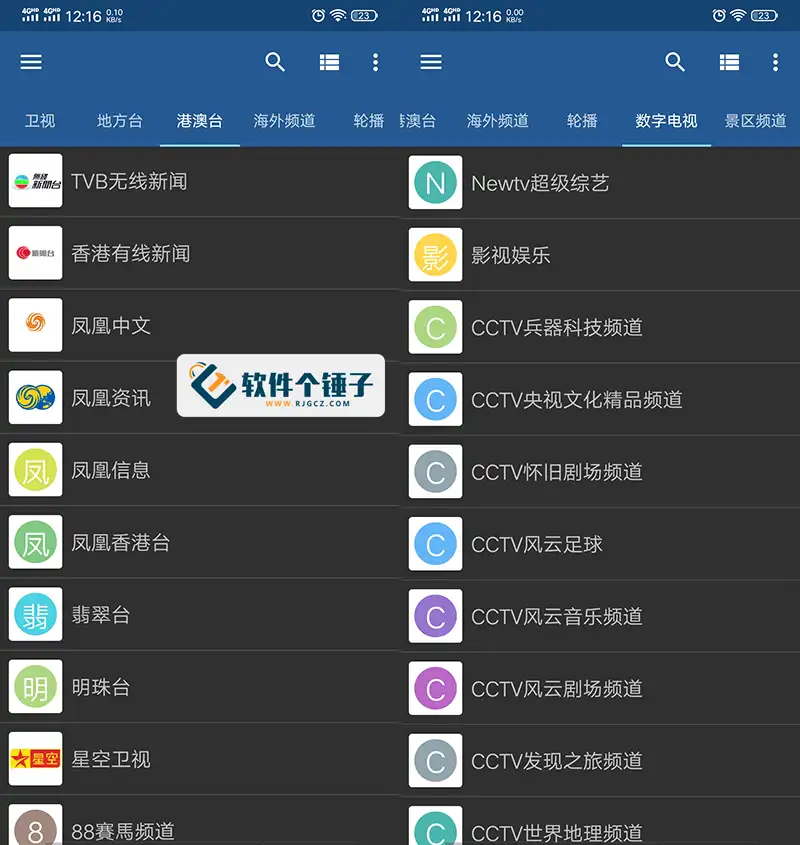
Task: Tap the CCTV央视文化精品频道 blue avatar
Action: coord(436,399)
